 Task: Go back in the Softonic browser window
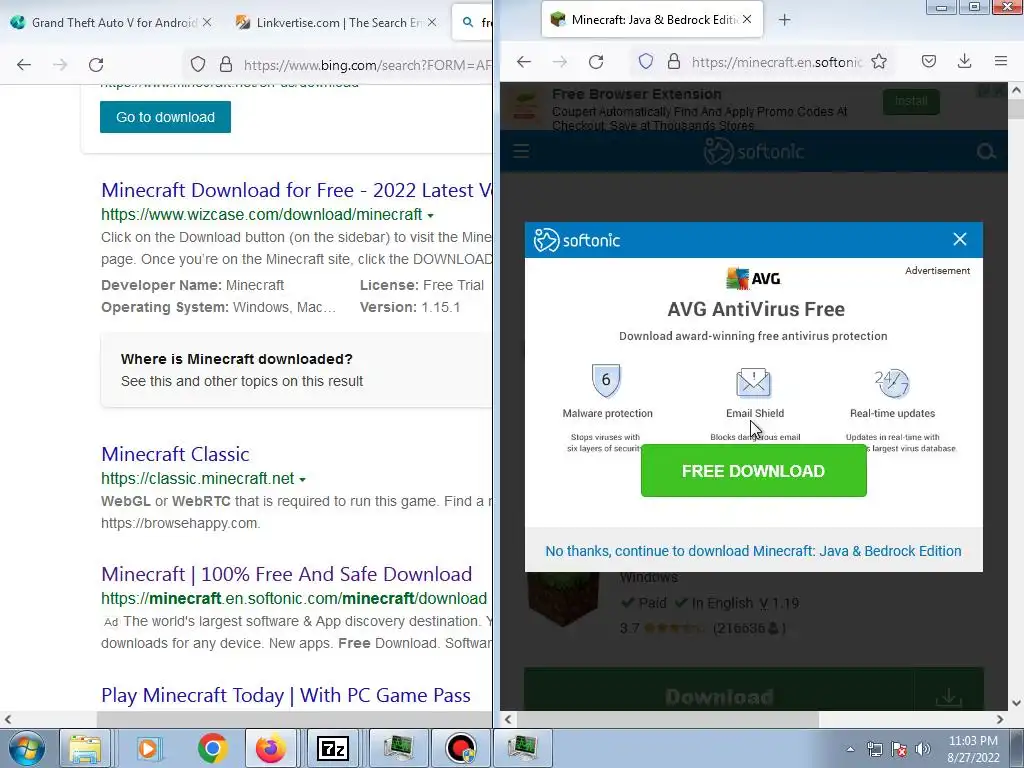(524, 62)
